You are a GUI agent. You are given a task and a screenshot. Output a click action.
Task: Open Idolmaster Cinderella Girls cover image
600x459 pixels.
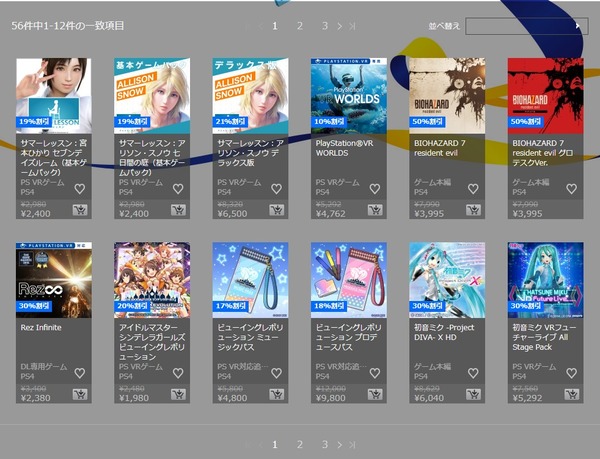tap(152, 280)
